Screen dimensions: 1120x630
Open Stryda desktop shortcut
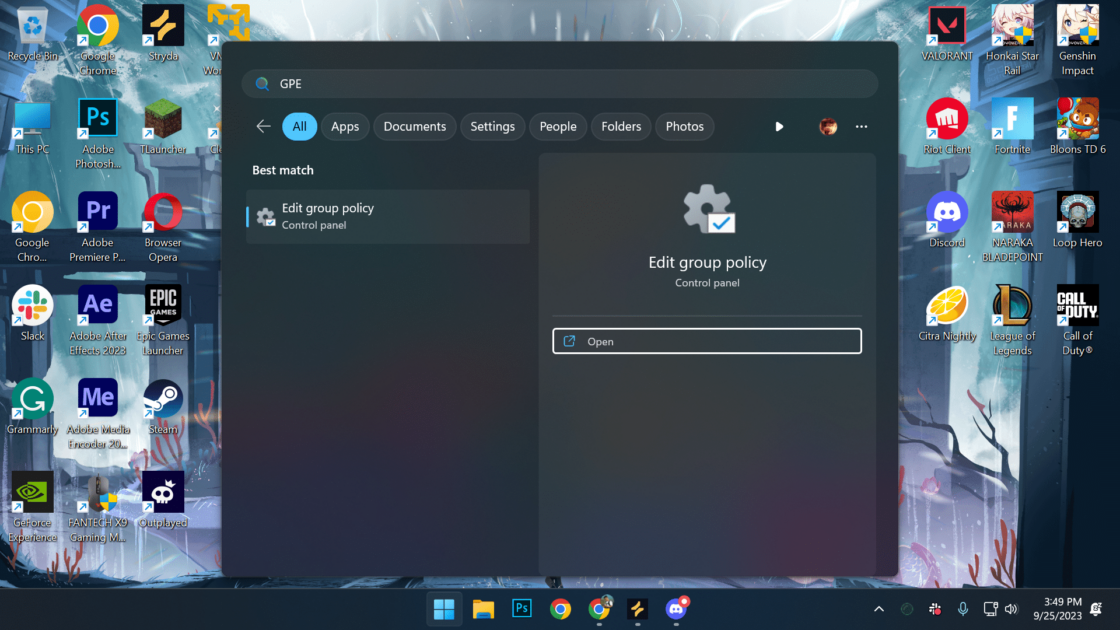[x=163, y=34]
